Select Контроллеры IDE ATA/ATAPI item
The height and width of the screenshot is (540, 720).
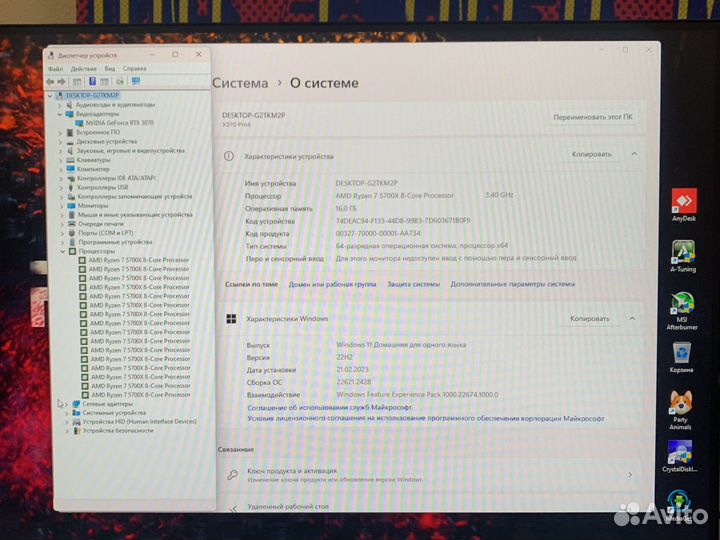(116, 178)
